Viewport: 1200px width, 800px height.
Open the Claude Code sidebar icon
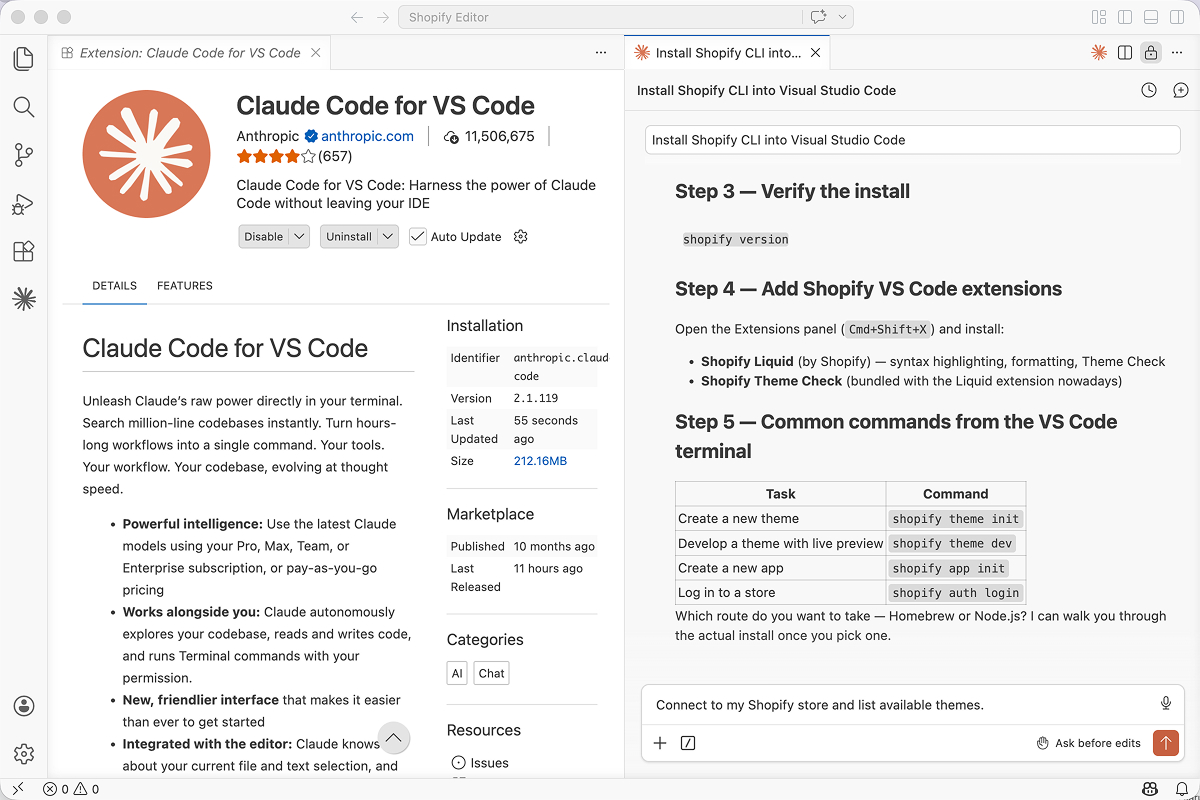(x=24, y=298)
